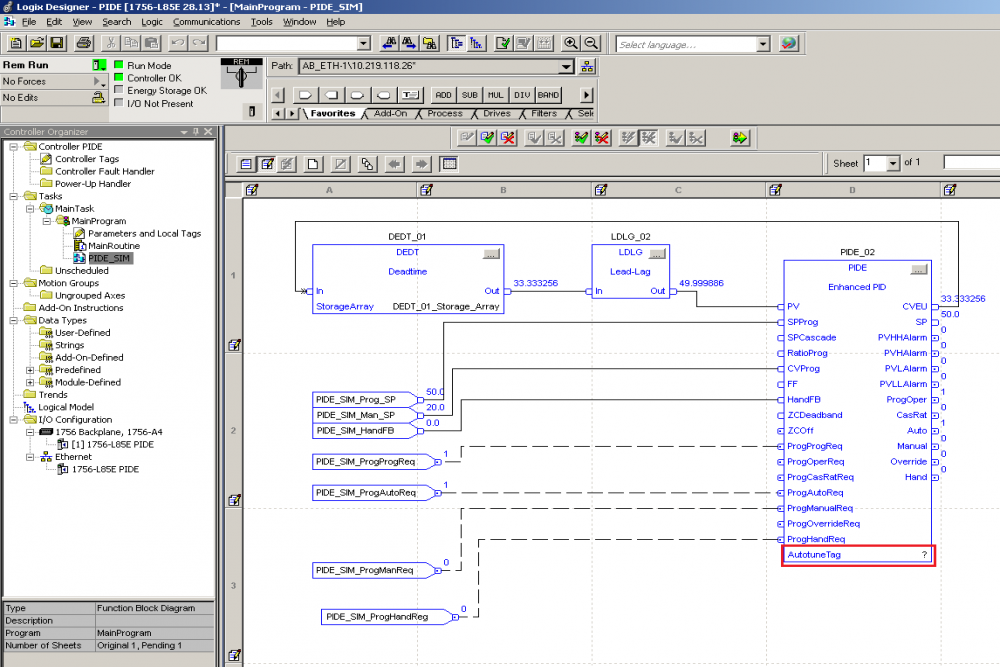Click the MUL instruction button
The image size is (1000, 667).
(496, 95)
